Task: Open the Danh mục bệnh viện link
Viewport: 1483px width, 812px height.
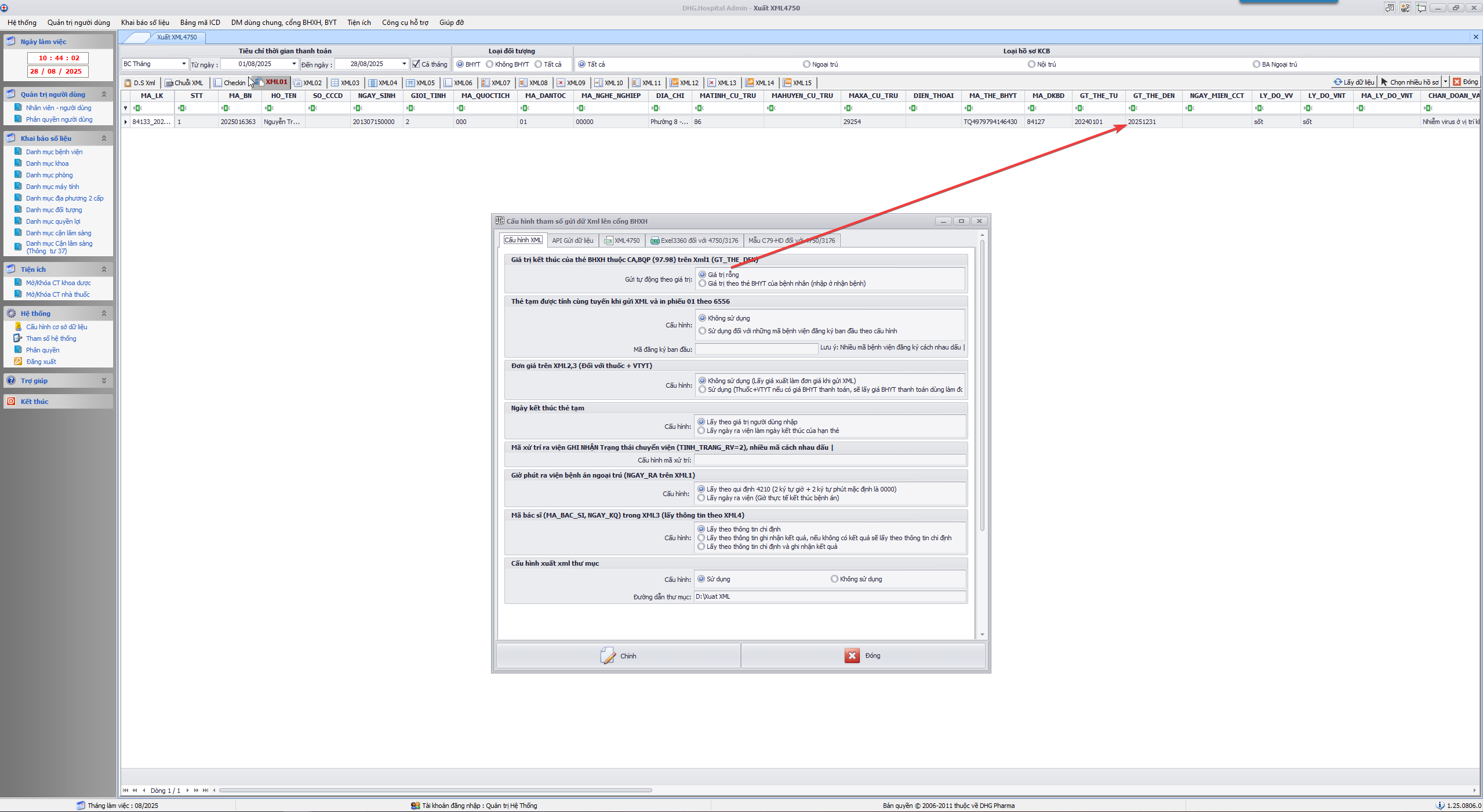Action: (x=54, y=151)
